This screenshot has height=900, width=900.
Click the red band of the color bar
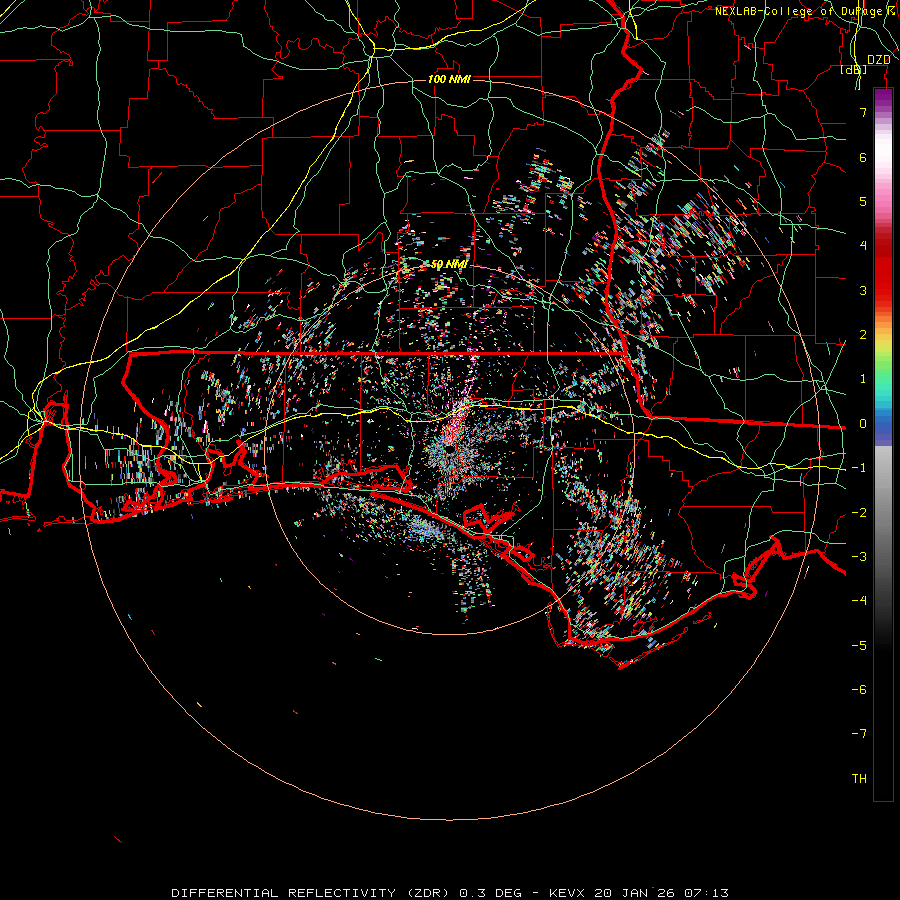pyautogui.click(x=883, y=270)
